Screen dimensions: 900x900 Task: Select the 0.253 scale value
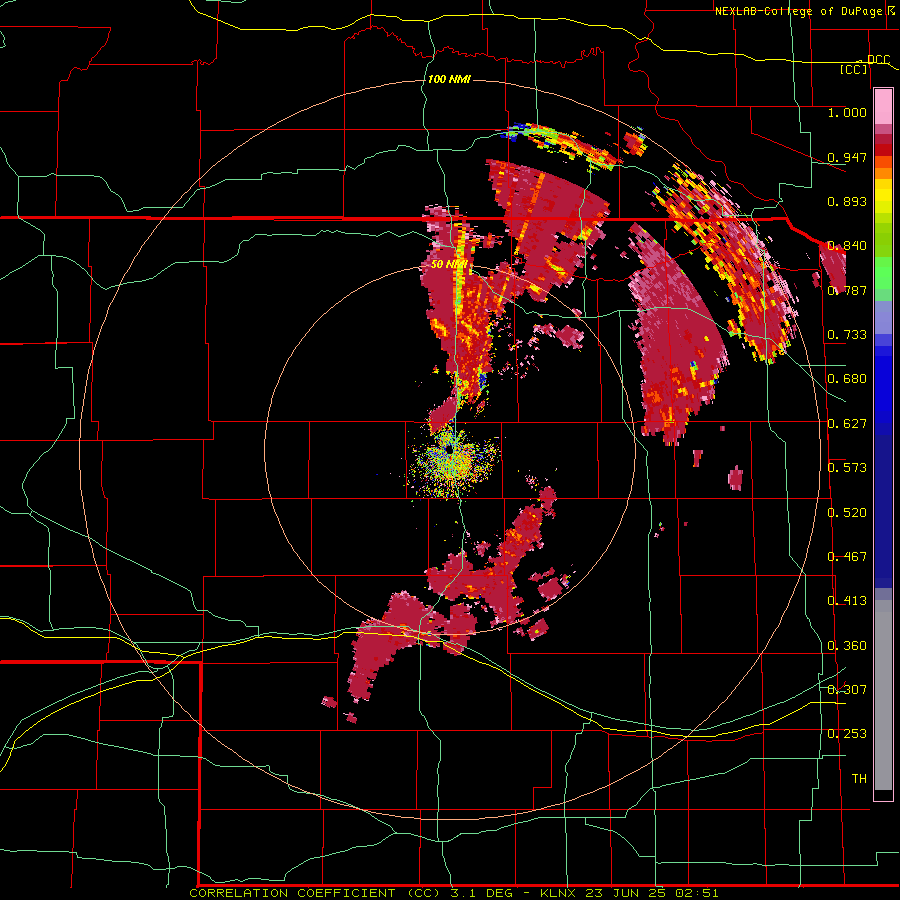tap(847, 734)
